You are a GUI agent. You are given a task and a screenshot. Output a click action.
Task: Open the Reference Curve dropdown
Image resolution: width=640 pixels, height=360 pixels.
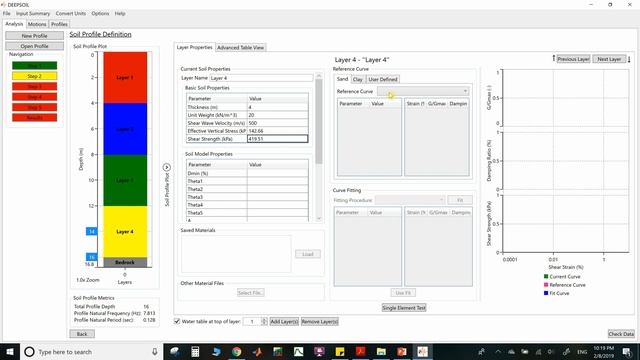[x=423, y=91]
